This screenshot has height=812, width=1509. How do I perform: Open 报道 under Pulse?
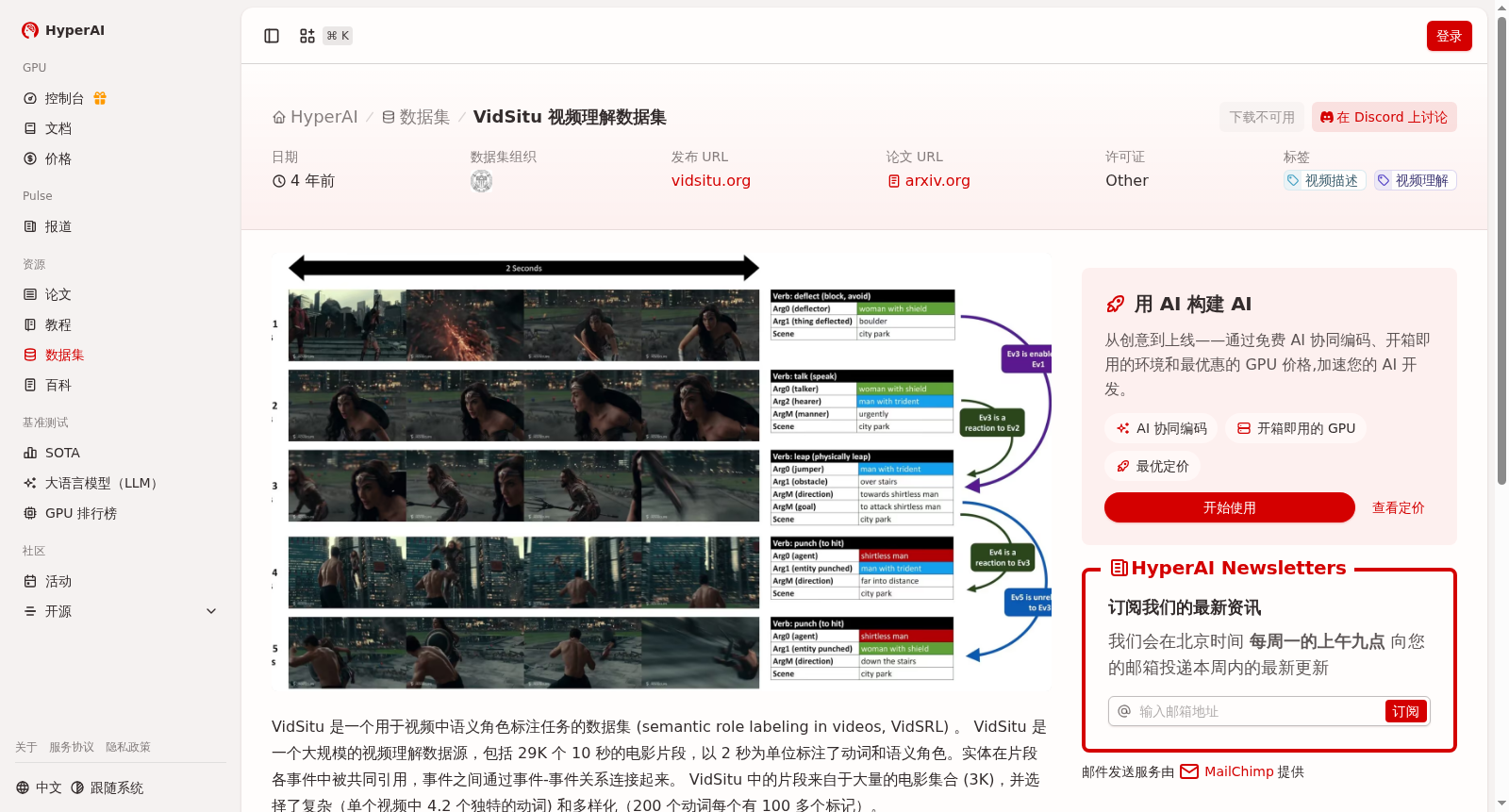pos(58,226)
